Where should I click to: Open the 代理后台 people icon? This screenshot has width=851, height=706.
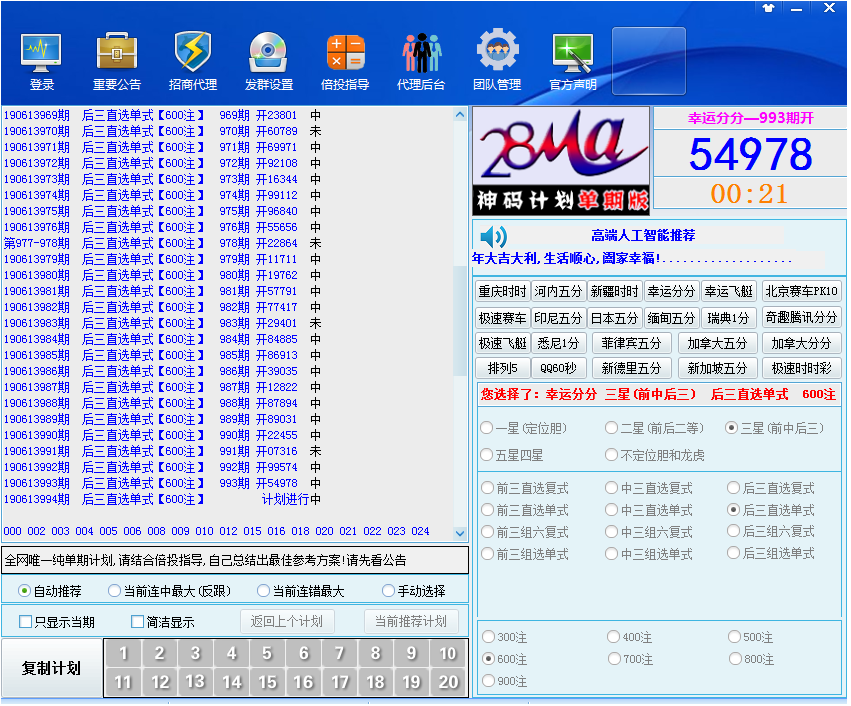[x=421, y=52]
